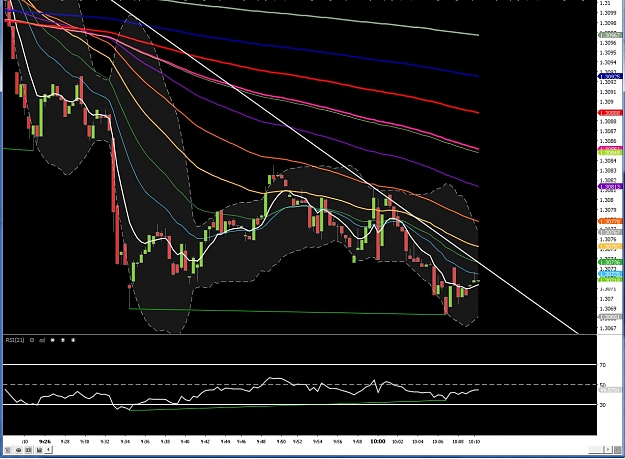Screen dimensions: 625x459
Task: Click the last button in bottom-right corner
Action: pyautogui.click(x=617, y=449)
